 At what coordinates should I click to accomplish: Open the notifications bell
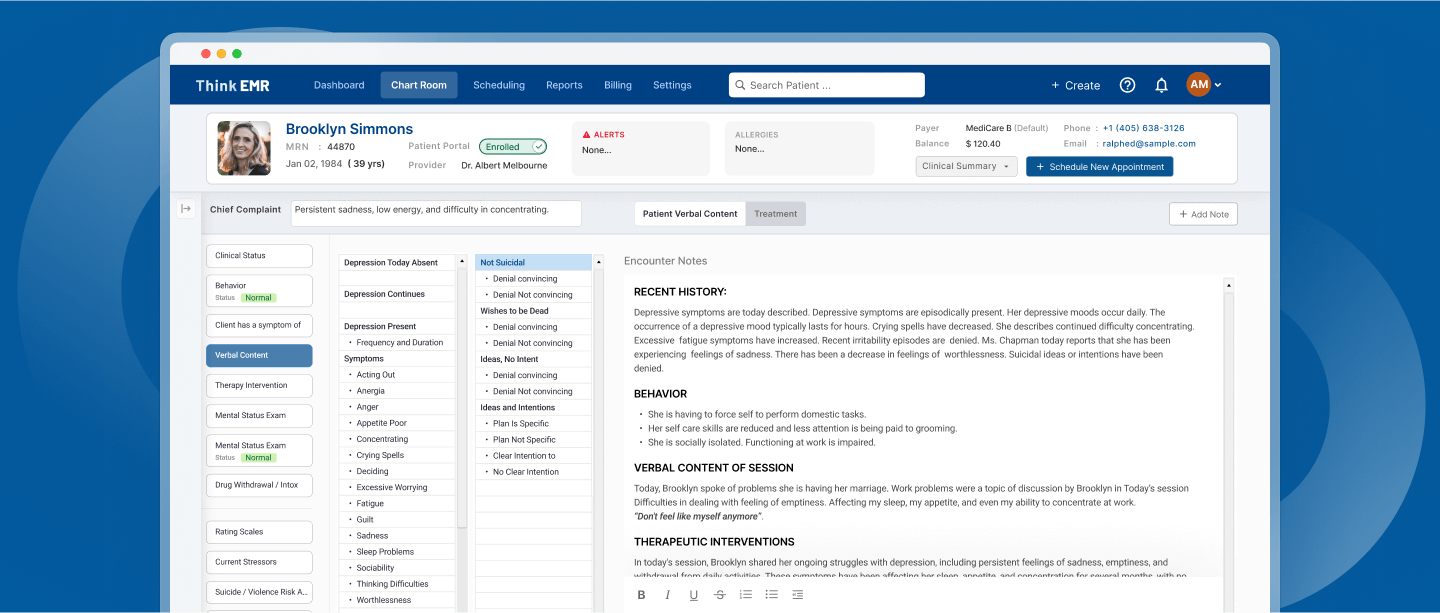[x=1161, y=85]
